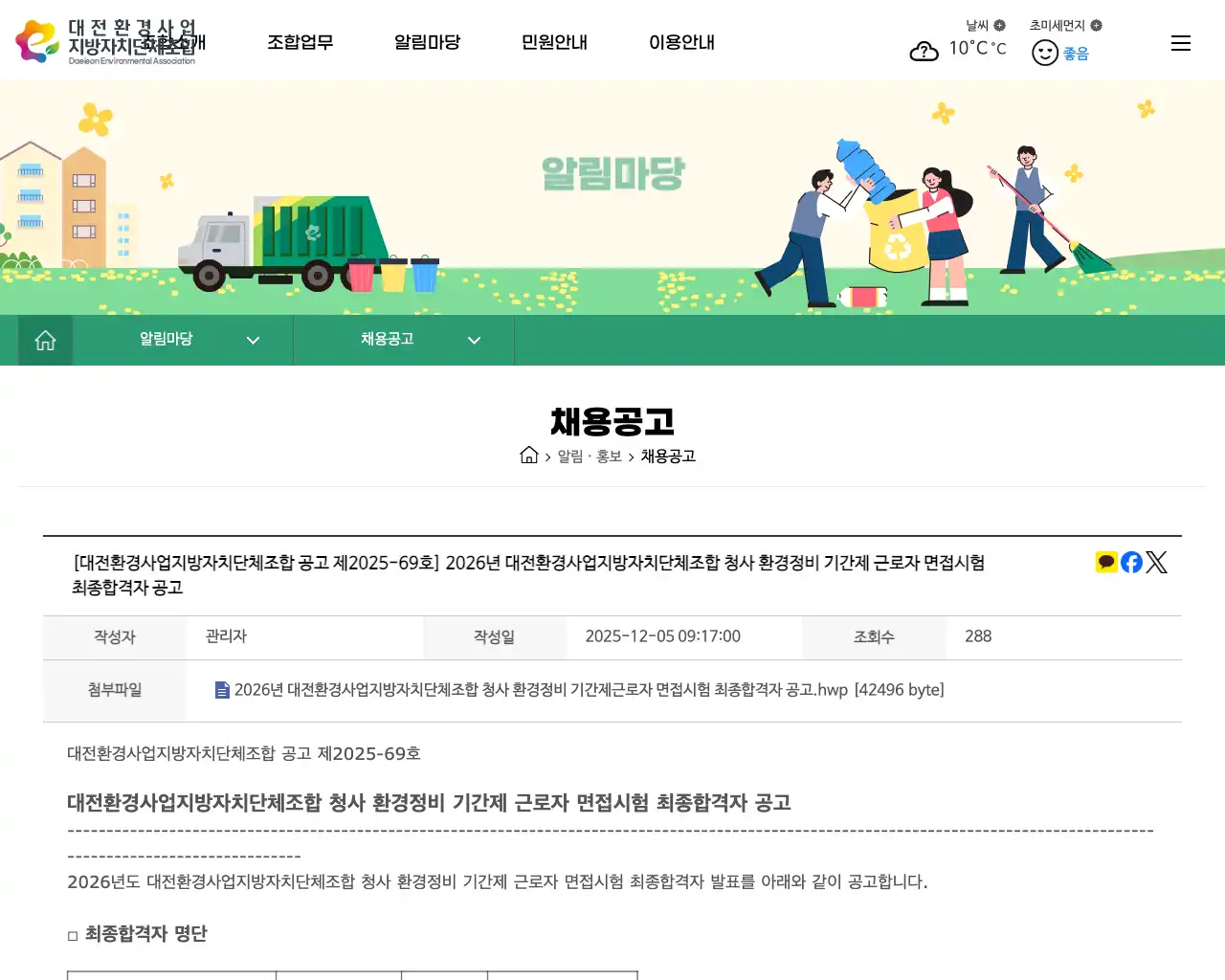Viewport: 1225px width, 980px height.
Task: Click the 좋음 air quality link
Action: pos(1074,53)
